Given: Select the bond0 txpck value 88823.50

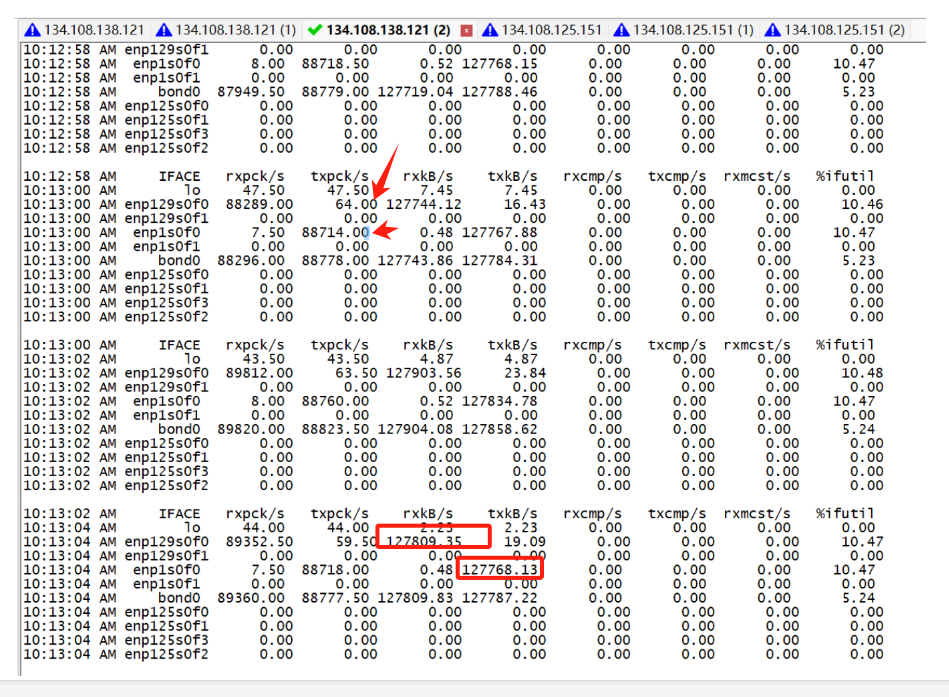Looking at the screenshot, I should coord(335,430).
